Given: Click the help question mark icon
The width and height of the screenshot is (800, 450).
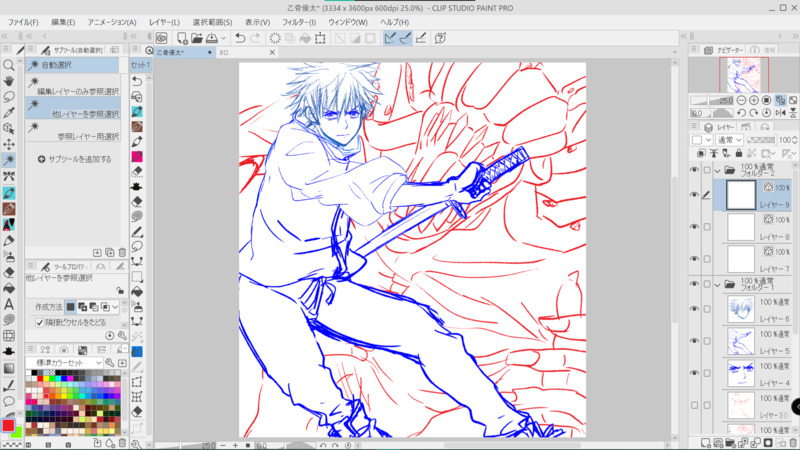Looking at the screenshot, I should coord(440,38).
